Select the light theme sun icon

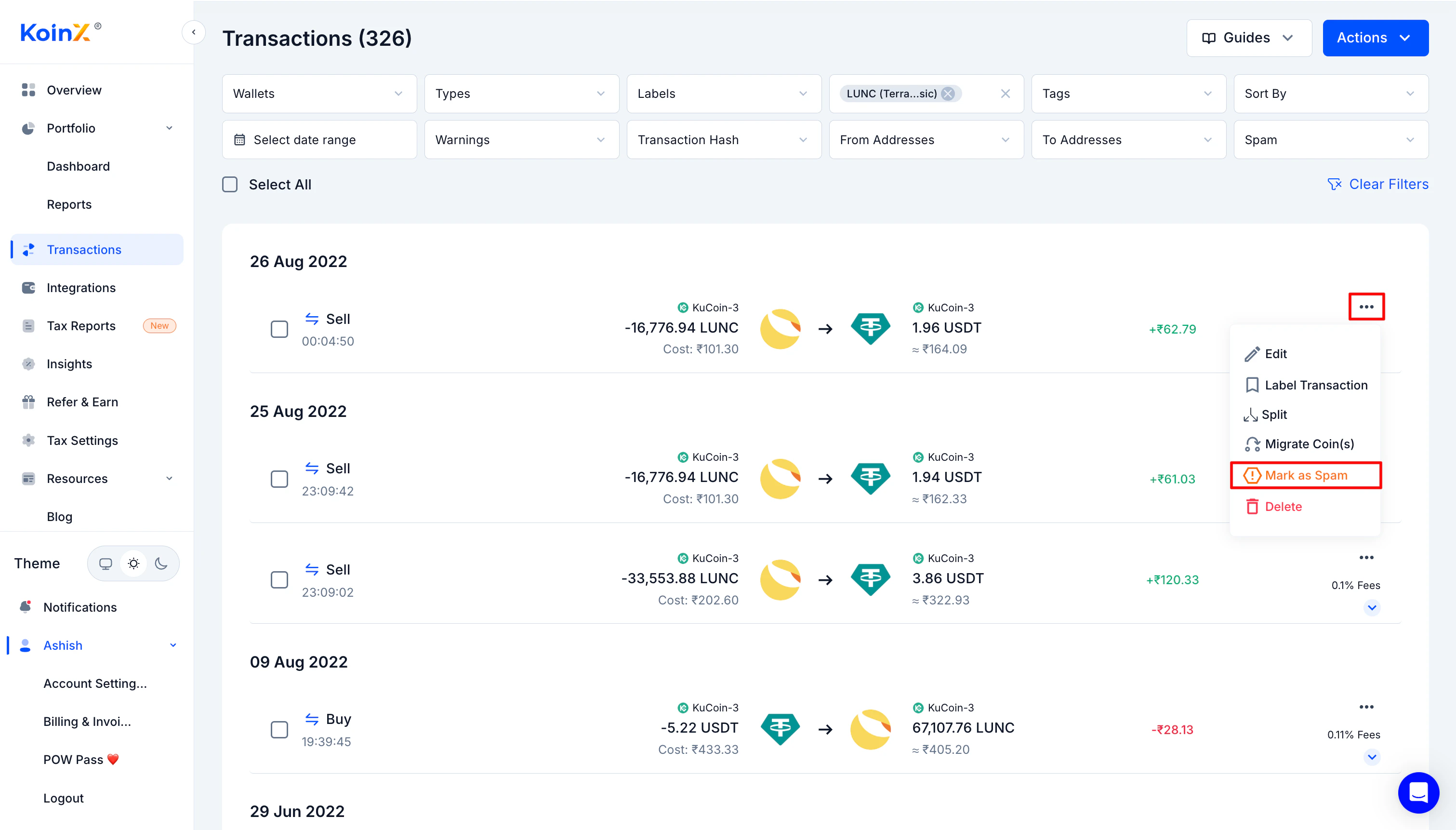coord(133,563)
